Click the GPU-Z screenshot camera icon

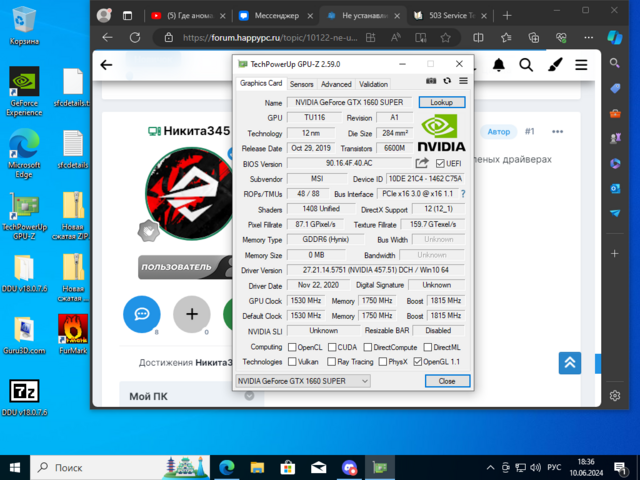click(x=431, y=81)
